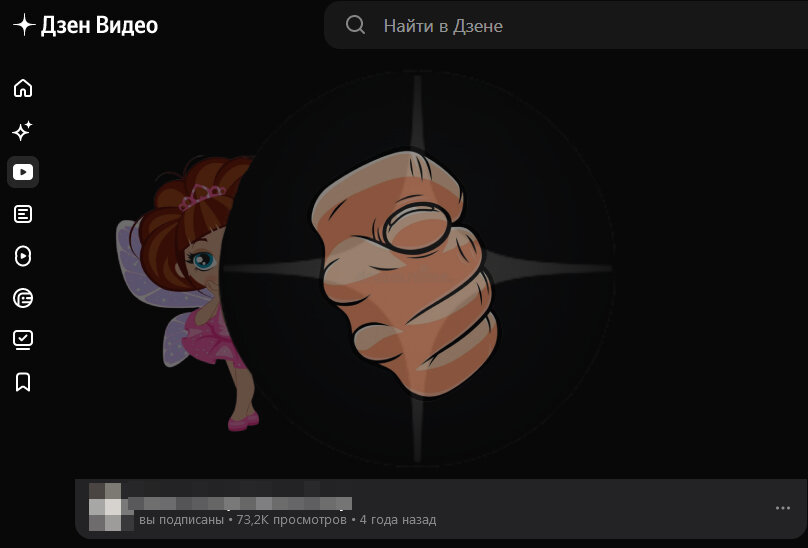Image resolution: width=808 pixels, height=548 pixels.
Task: Click the magnifier search icon
Action: 355,25
